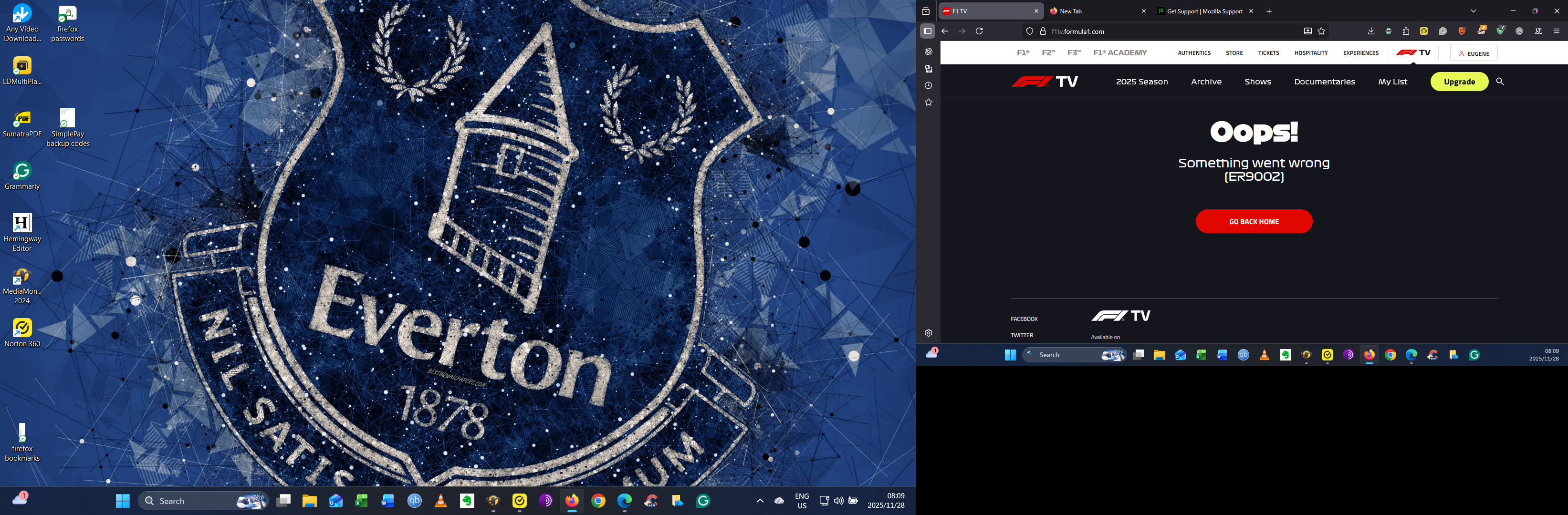The height and width of the screenshot is (515, 1568).
Task: Open the Firefox Extensions puzzle icon
Action: tap(1406, 31)
